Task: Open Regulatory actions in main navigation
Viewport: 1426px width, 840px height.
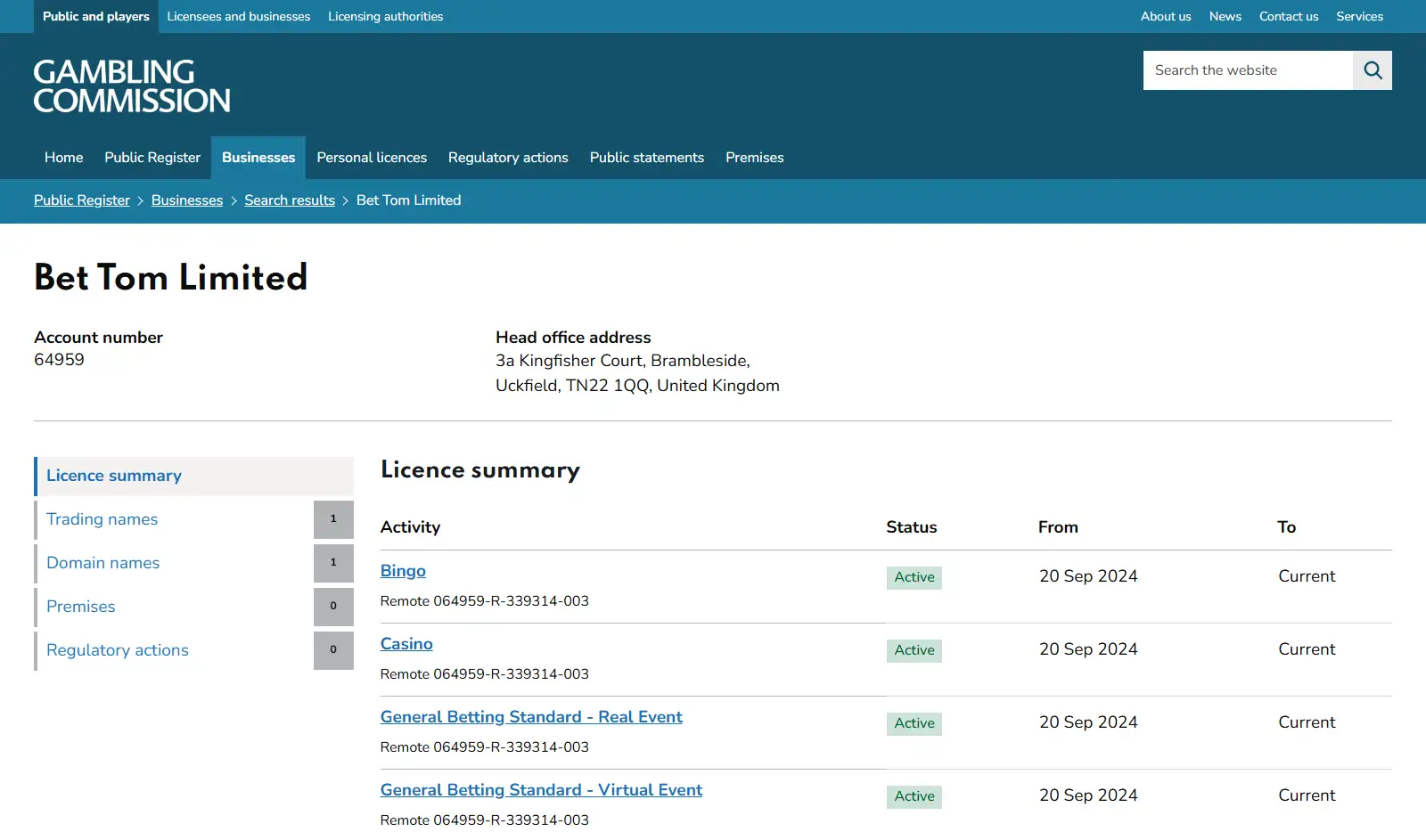Action: (508, 158)
